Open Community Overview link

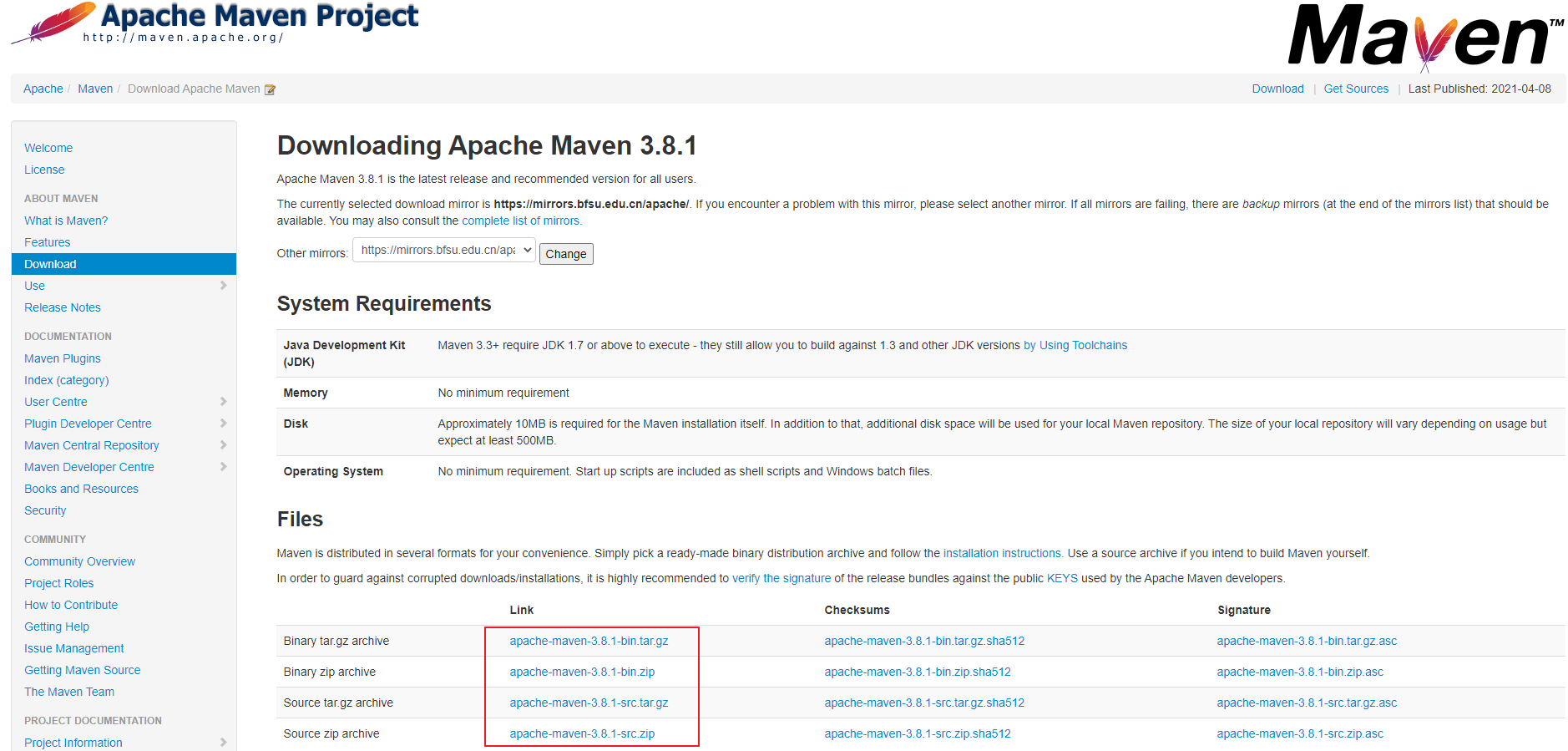pos(79,561)
